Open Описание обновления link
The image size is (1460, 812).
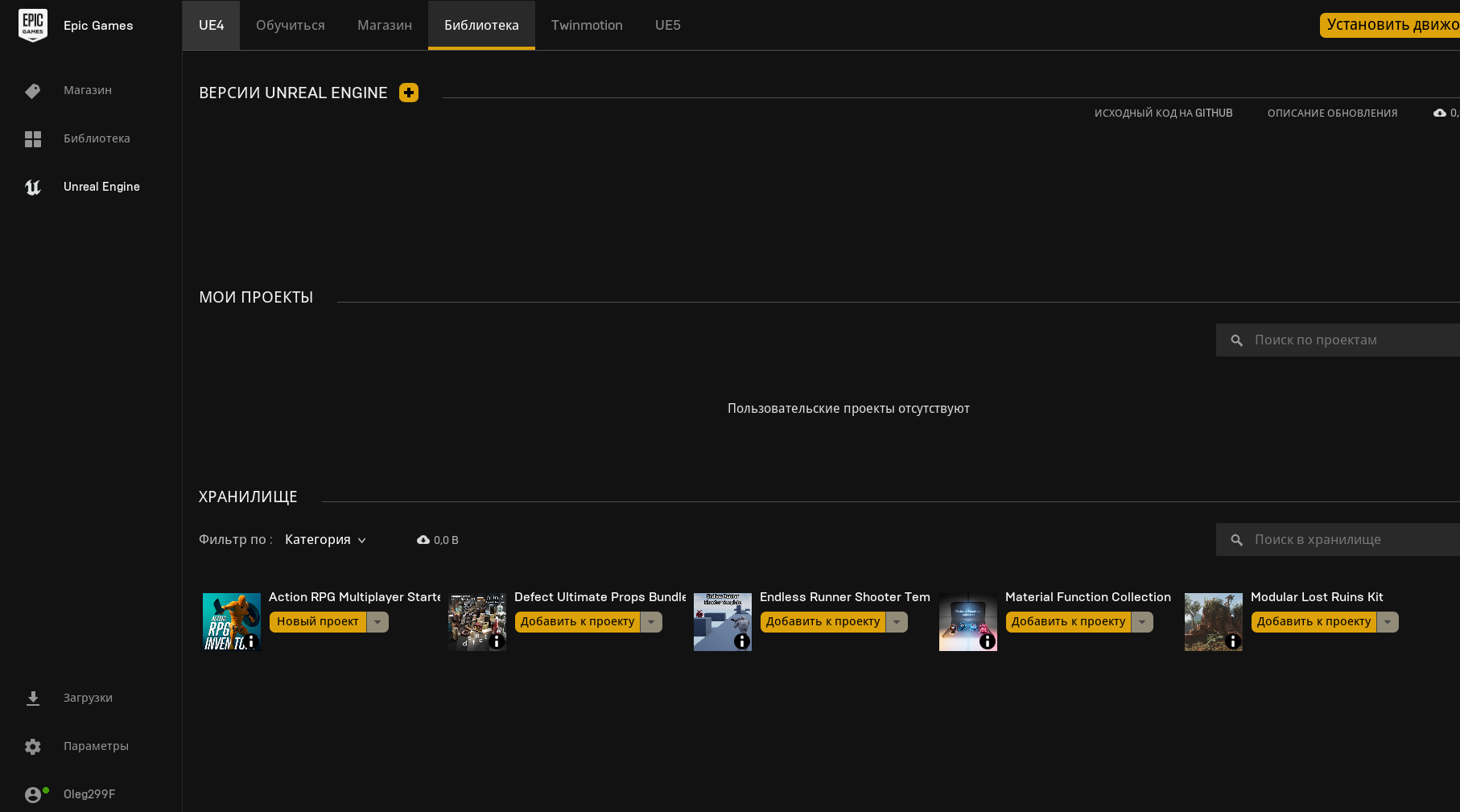pos(1333,113)
